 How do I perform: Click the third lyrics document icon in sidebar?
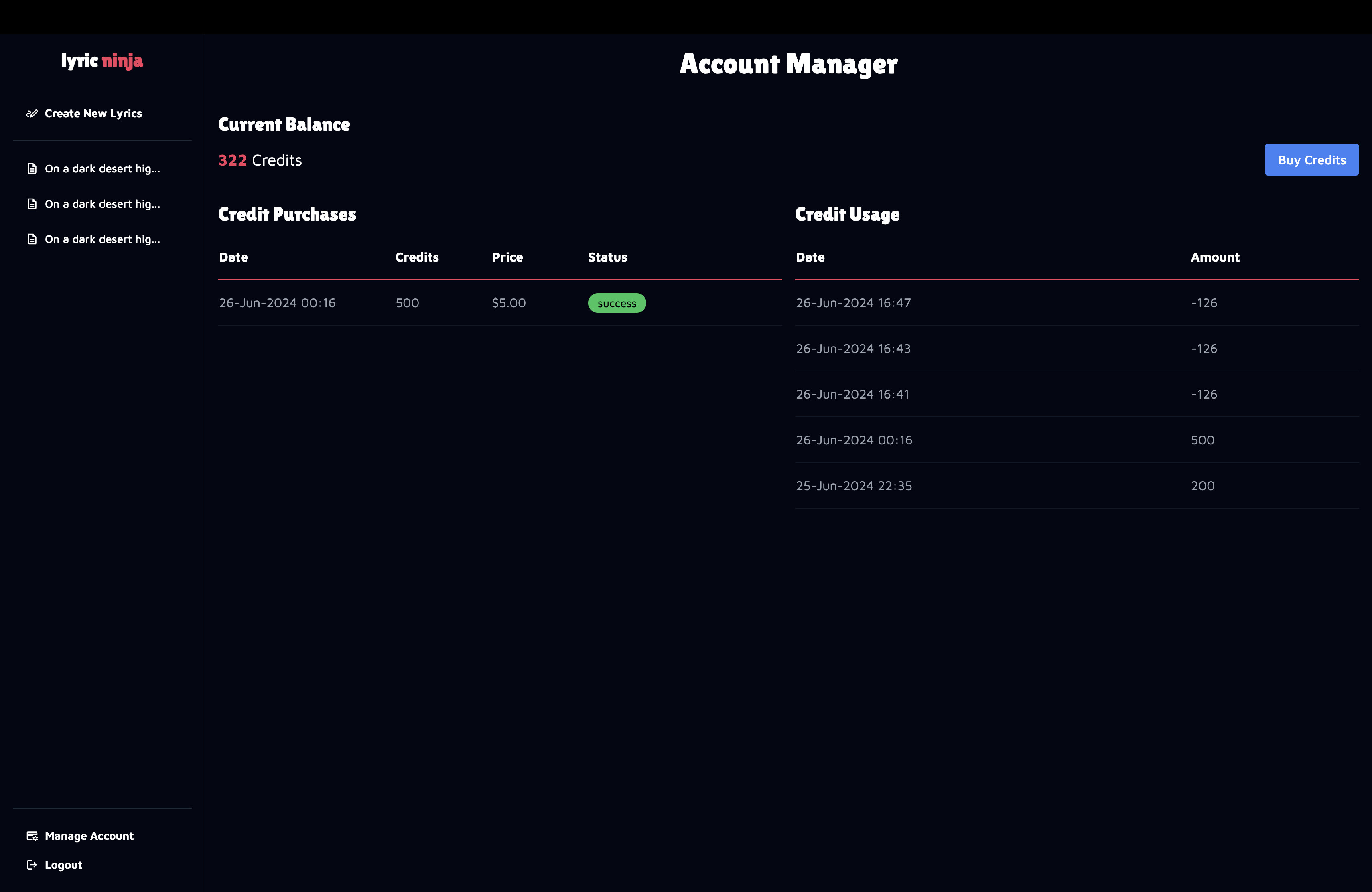pyautogui.click(x=32, y=239)
